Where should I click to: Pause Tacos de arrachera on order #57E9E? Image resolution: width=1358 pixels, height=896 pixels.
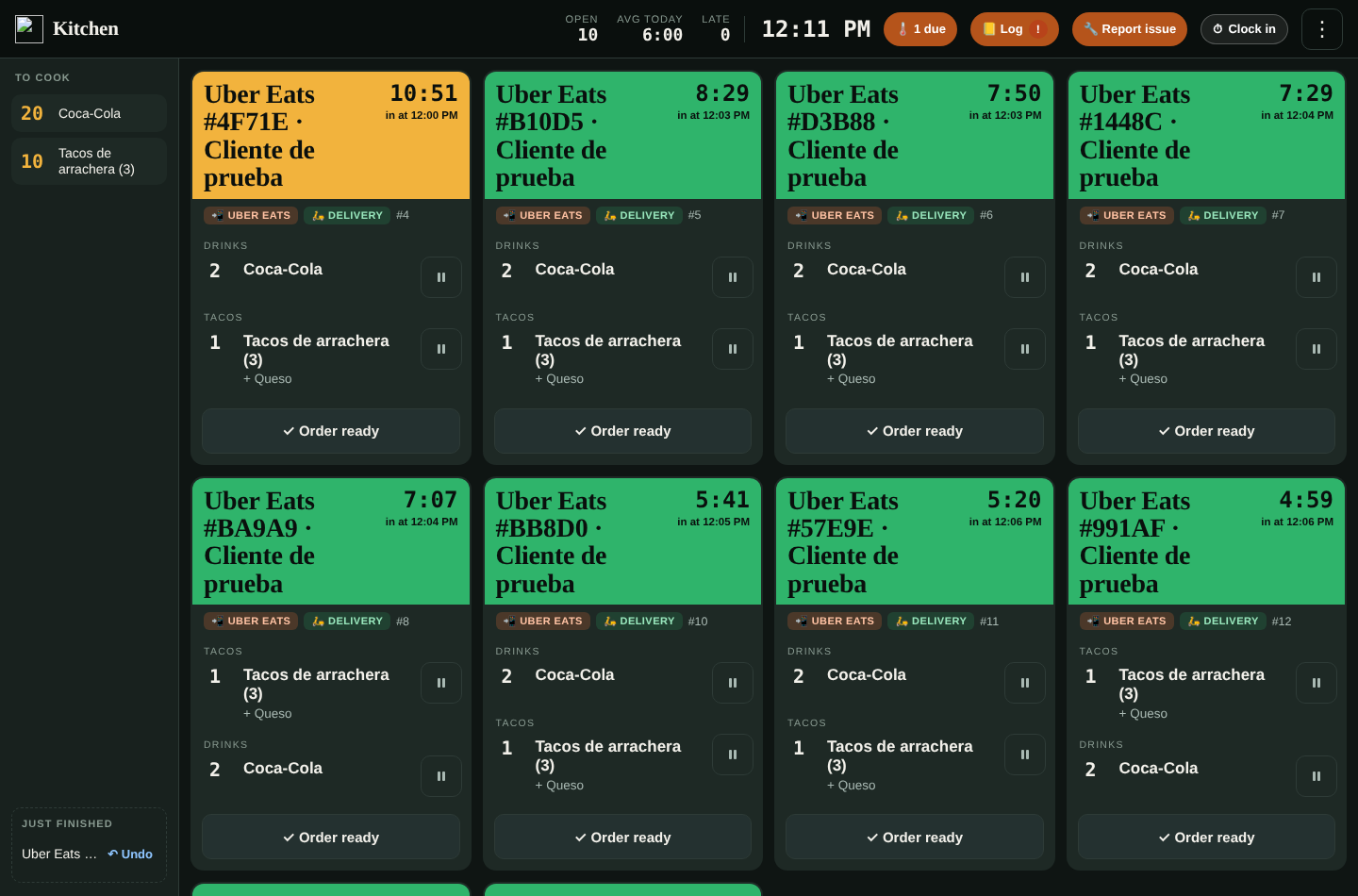[x=1025, y=755]
